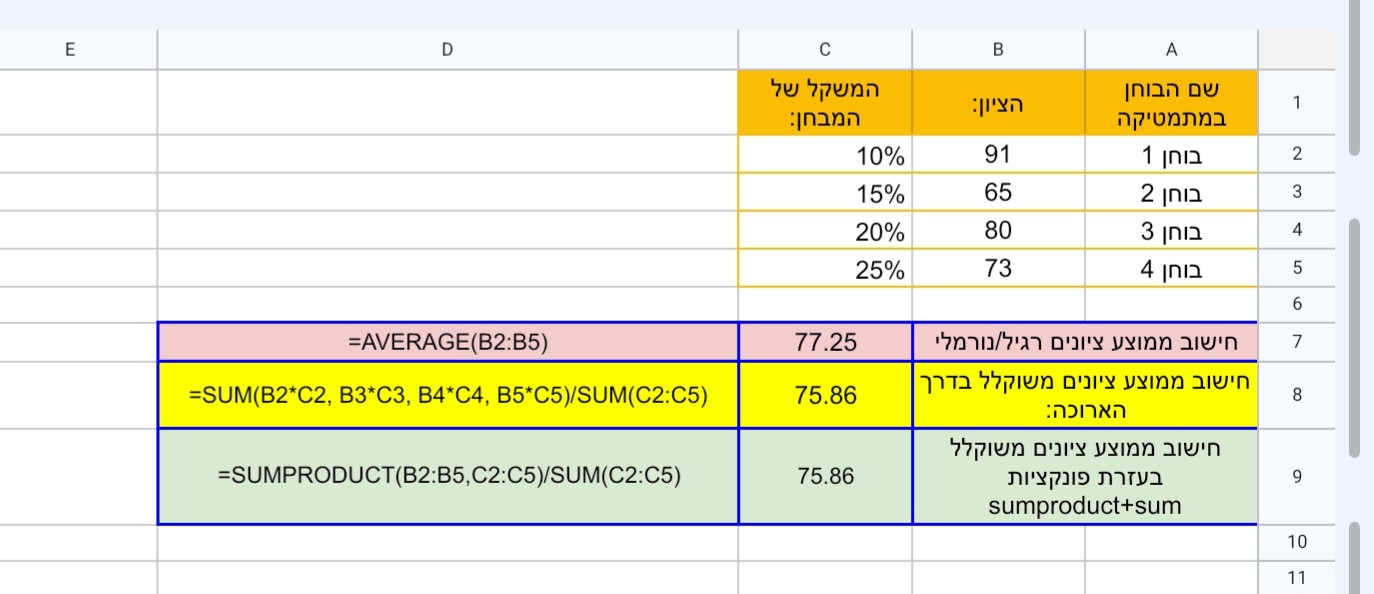
Task: Select row header 1
Action: (x=1297, y=102)
